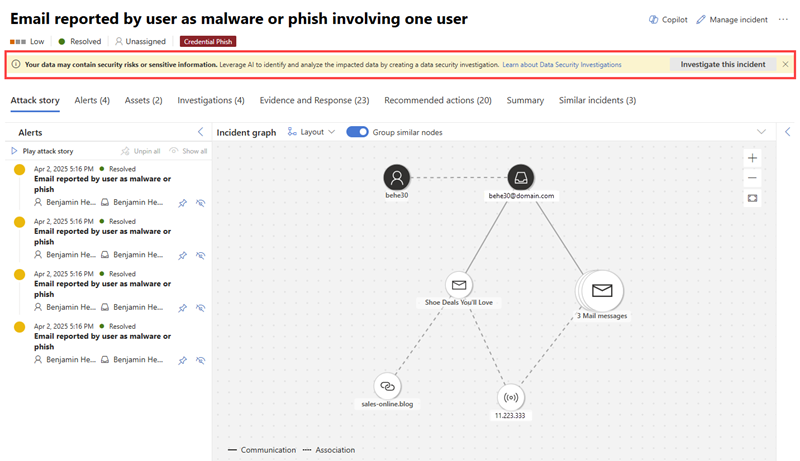The image size is (800, 461).
Task: Collapse the incident graph with down chevron
Action: (762, 132)
